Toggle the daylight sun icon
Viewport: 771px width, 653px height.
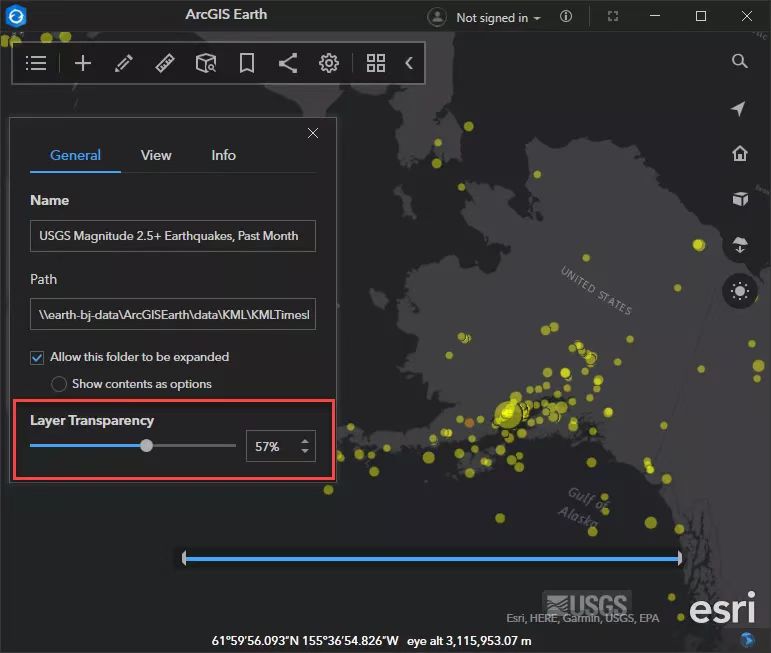pyautogui.click(x=740, y=291)
